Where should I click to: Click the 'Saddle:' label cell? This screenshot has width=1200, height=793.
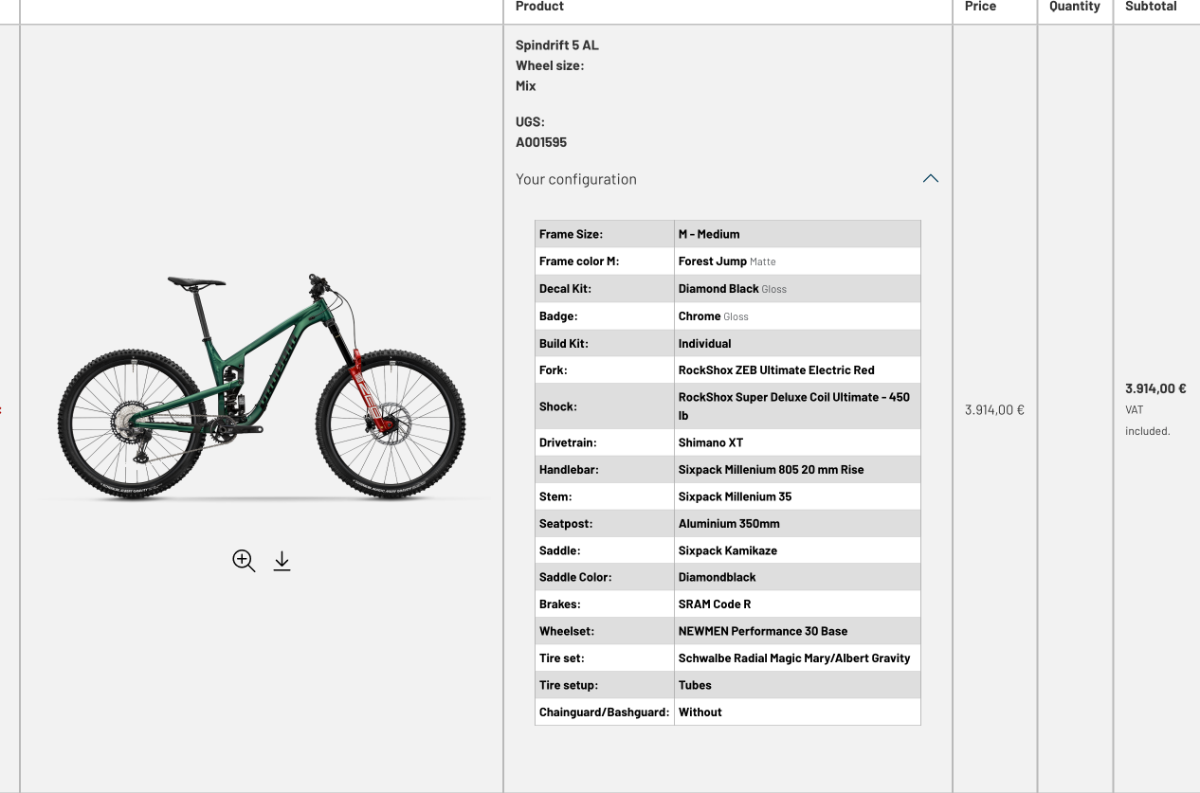(605, 550)
